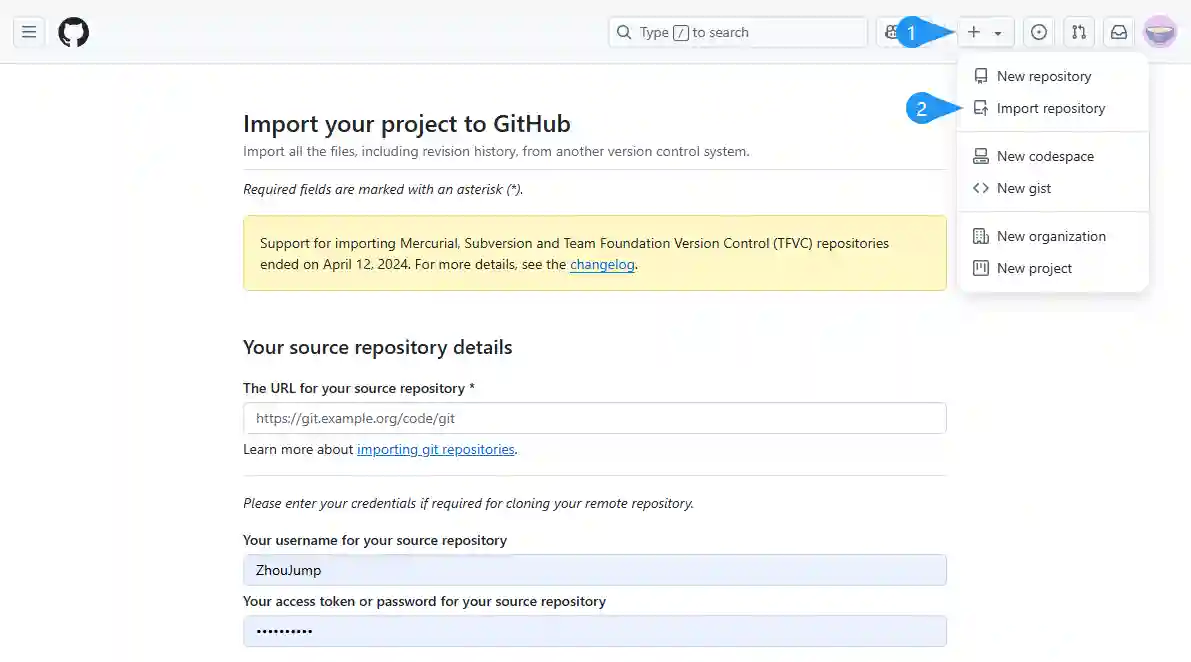1191x662 pixels.
Task: Open the user avatar menu
Action: 1159,32
